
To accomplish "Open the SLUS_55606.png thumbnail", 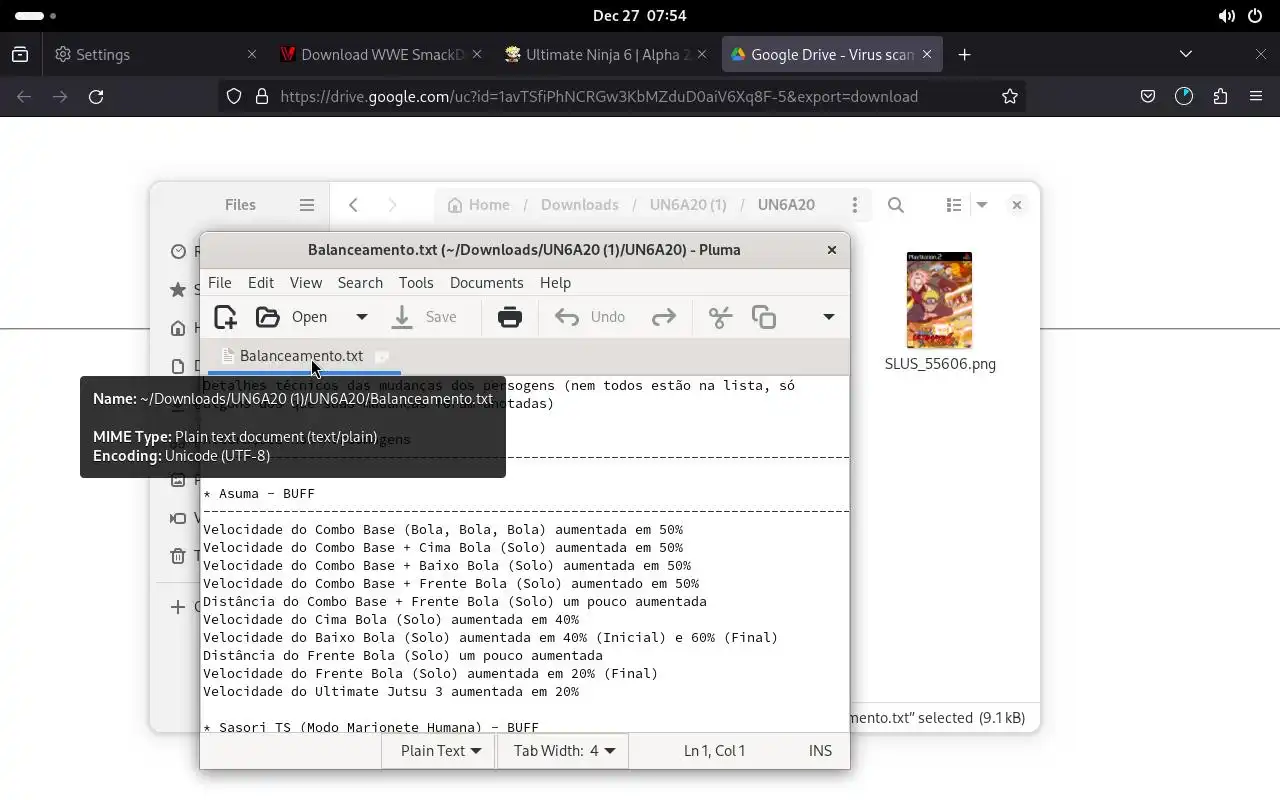I will tap(939, 300).
